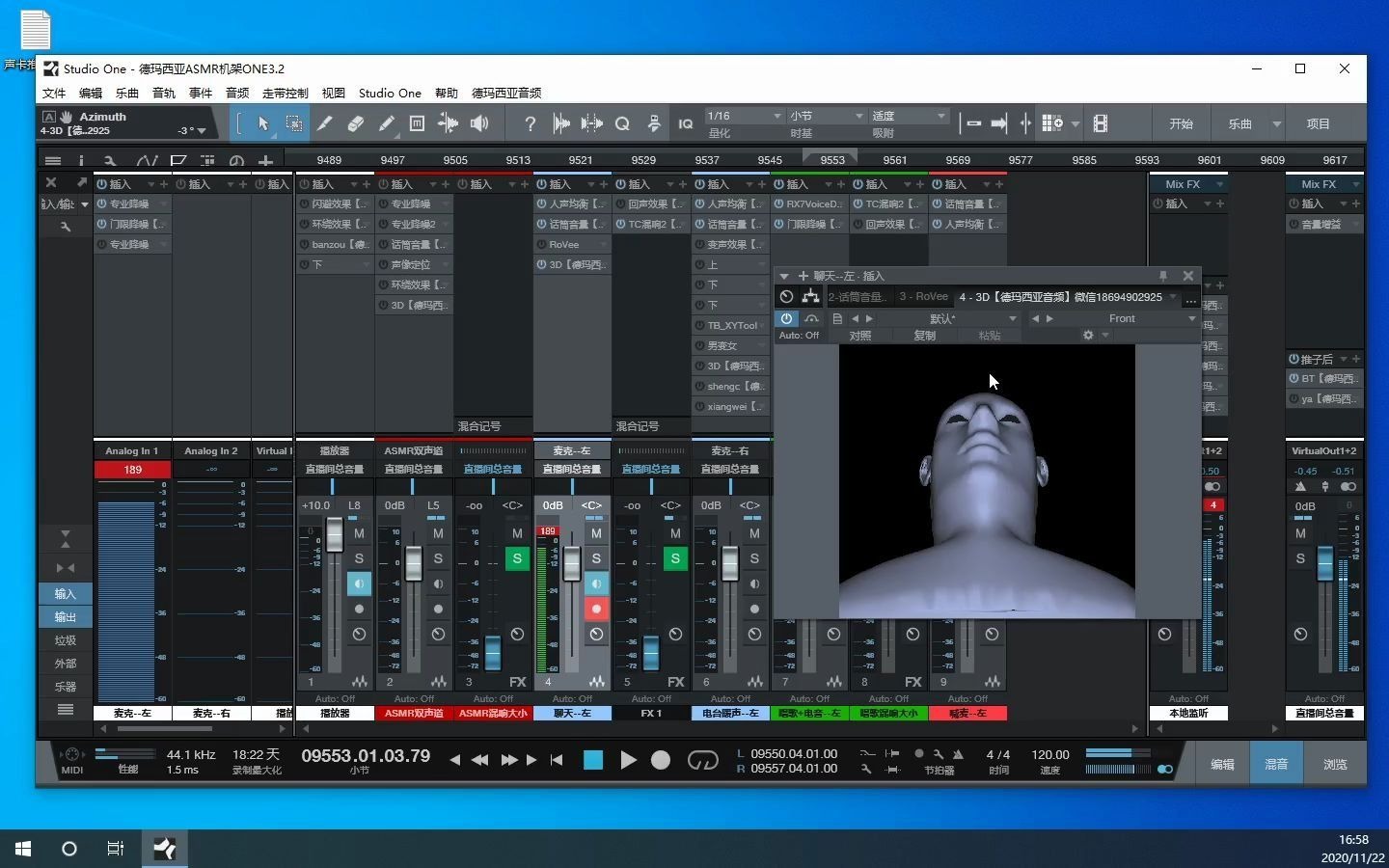This screenshot has width=1389, height=868.
Task: Click the 开始 start page button
Action: (x=1182, y=124)
